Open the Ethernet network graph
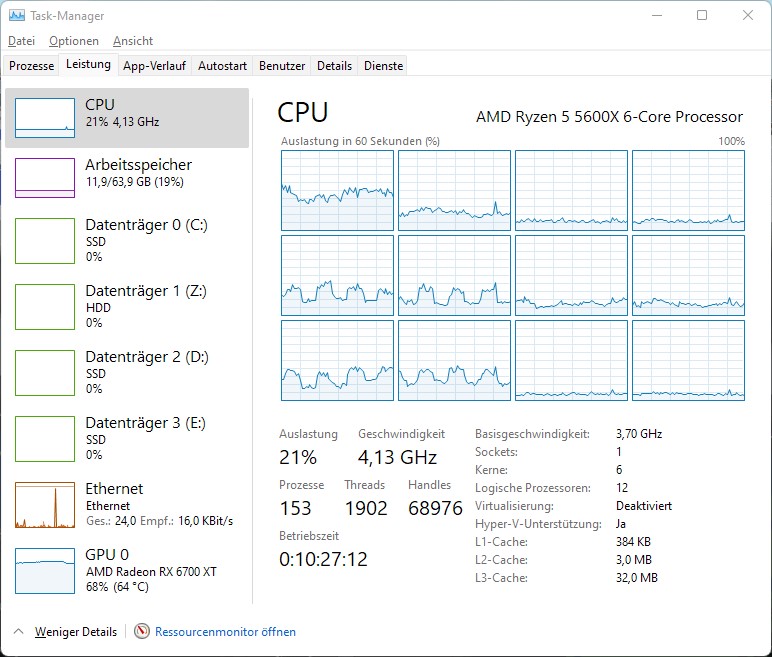 click(127, 505)
